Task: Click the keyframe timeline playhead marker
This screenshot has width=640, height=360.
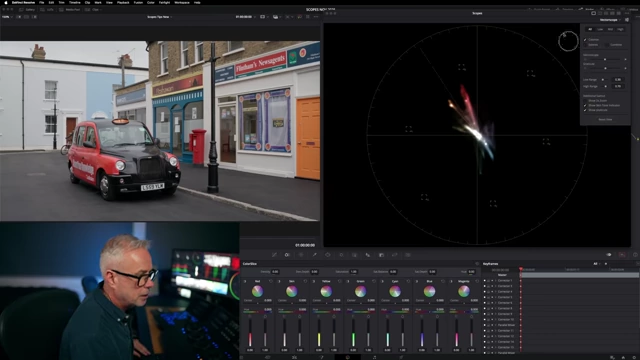Action: 521,269
